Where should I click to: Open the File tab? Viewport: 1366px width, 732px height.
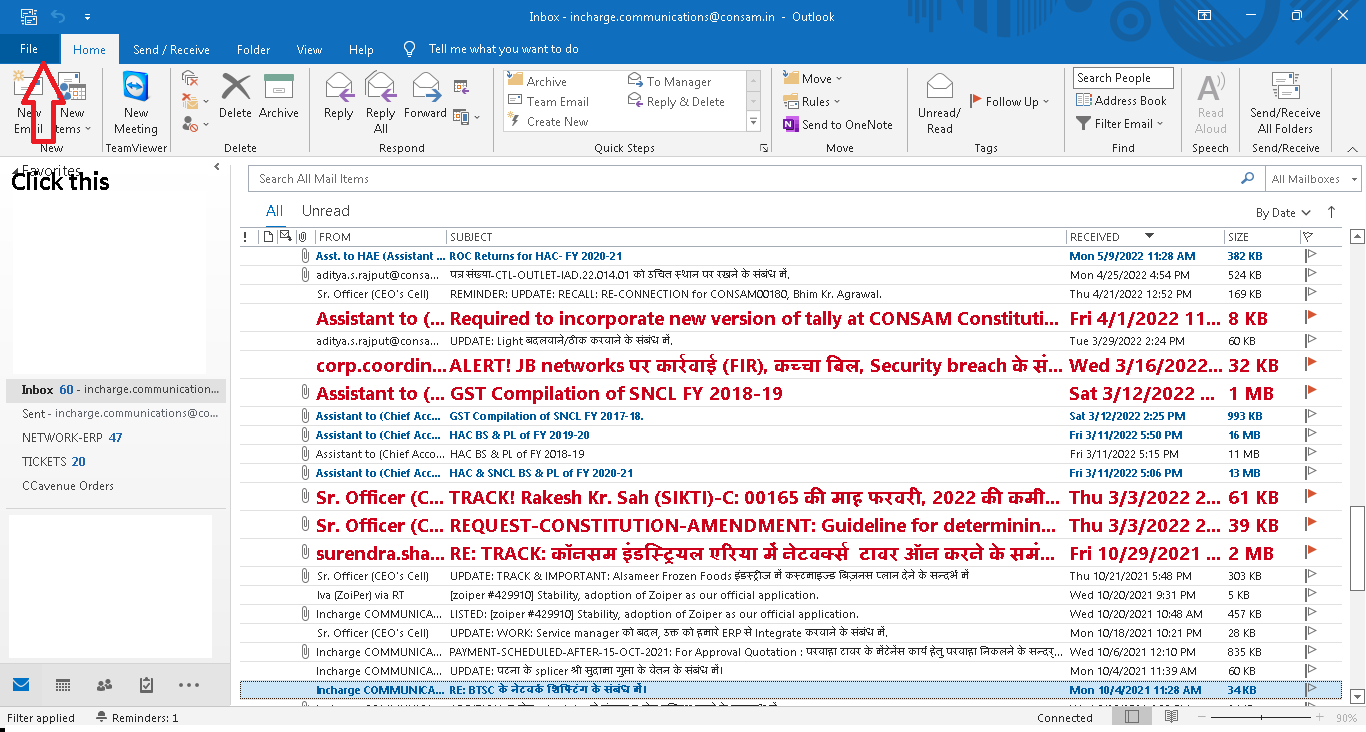click(x=29, y=49)
